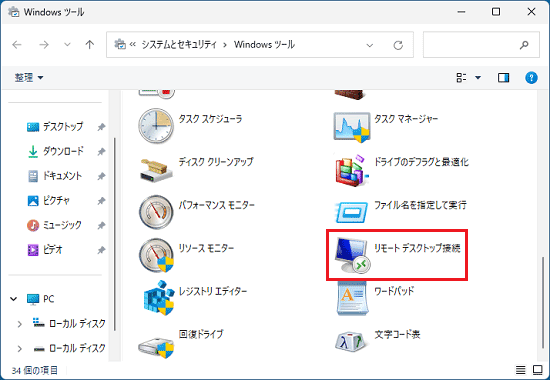Toggle the preview pane button
The image size is (550, 380).
pos(504,78)
